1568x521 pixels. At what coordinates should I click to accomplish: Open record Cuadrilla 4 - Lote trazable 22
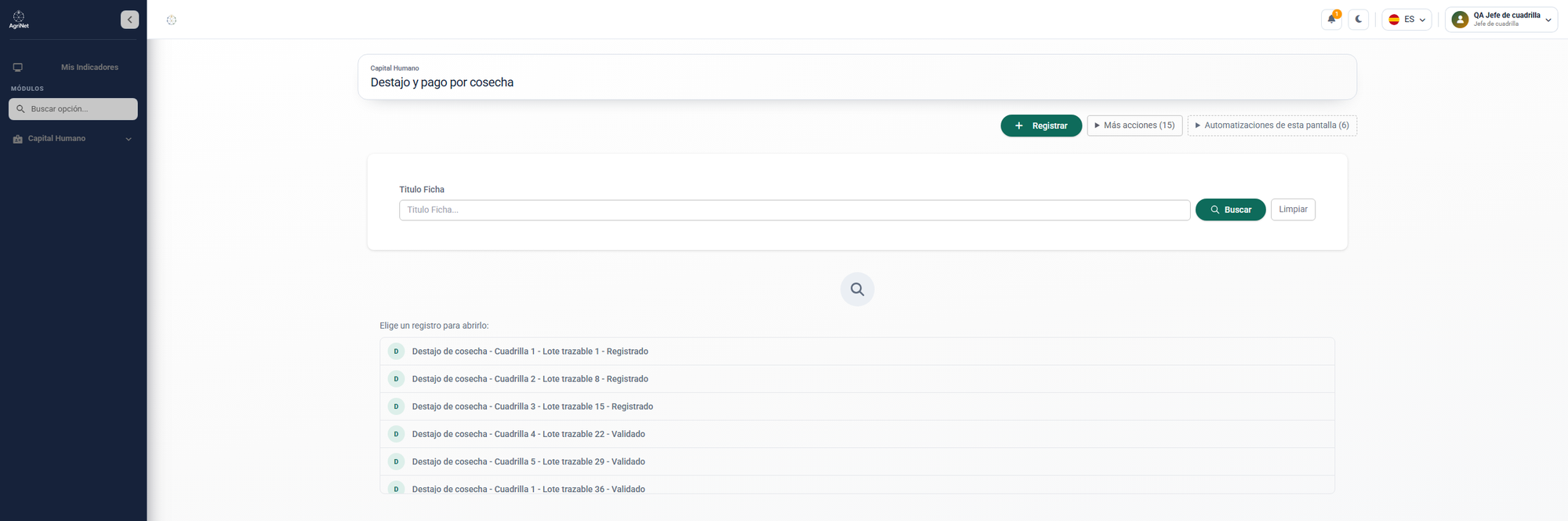click(x=857, y=434)
